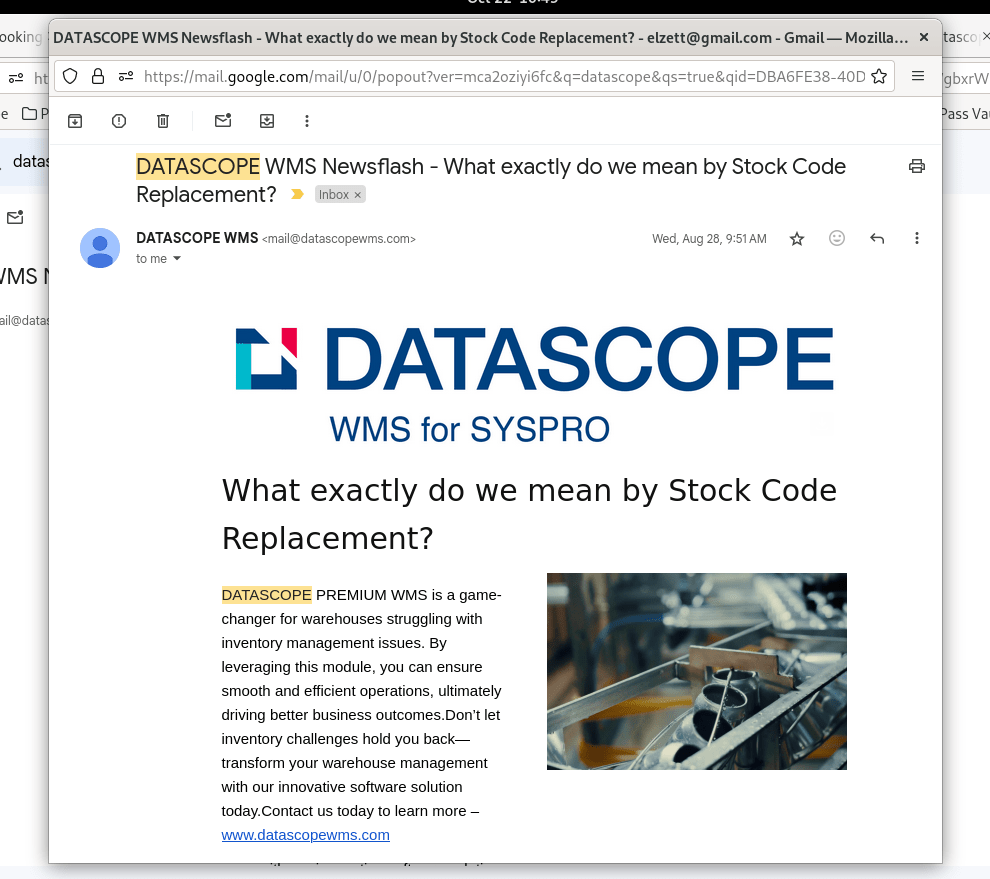Image resolution: width=990 pixels, height=879 pixels.
Task: Mark the email as unread
Action: click(223, 121)
